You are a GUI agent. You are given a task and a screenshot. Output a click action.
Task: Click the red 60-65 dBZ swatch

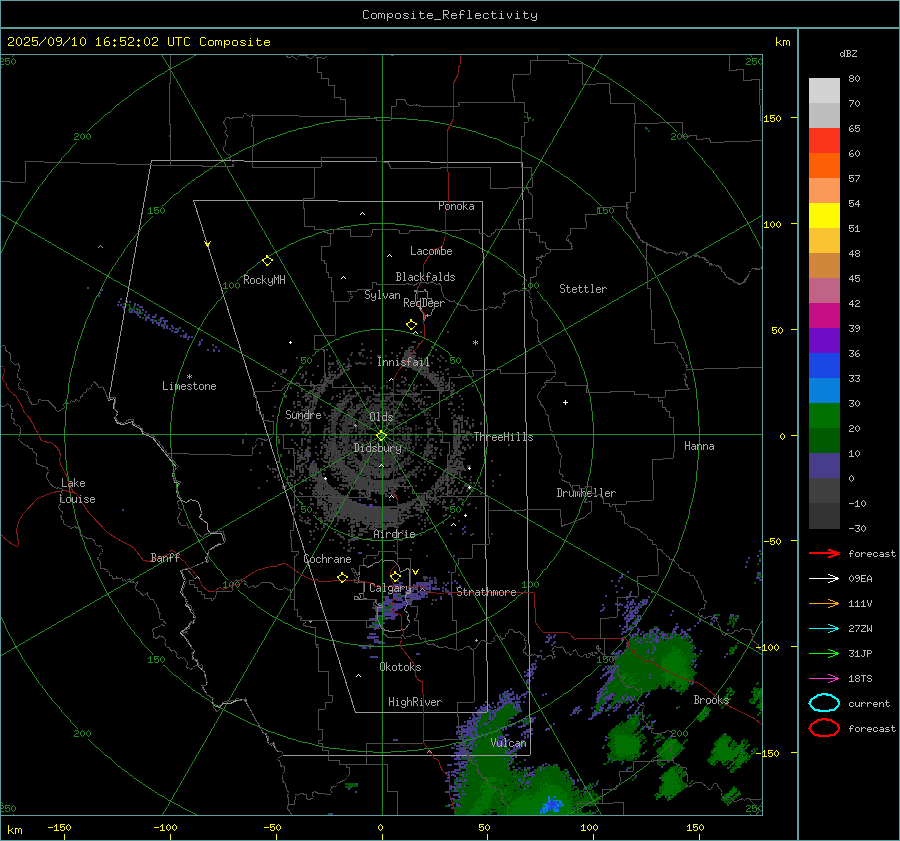point(824,141)
